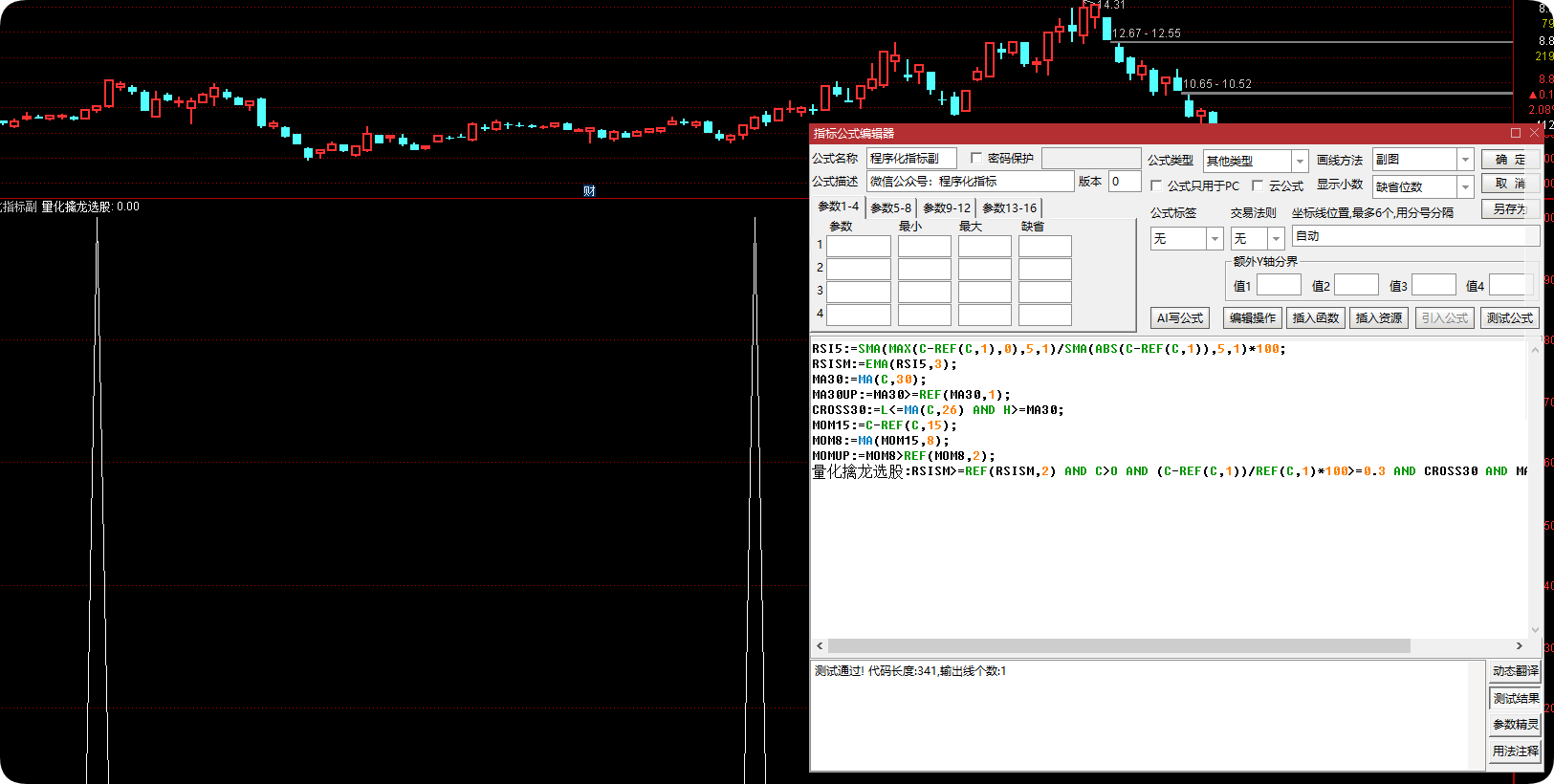Click the 坐标线位置 field showing 自动
Viewport: 1554px width, 784px height.
coord(1416,235)
